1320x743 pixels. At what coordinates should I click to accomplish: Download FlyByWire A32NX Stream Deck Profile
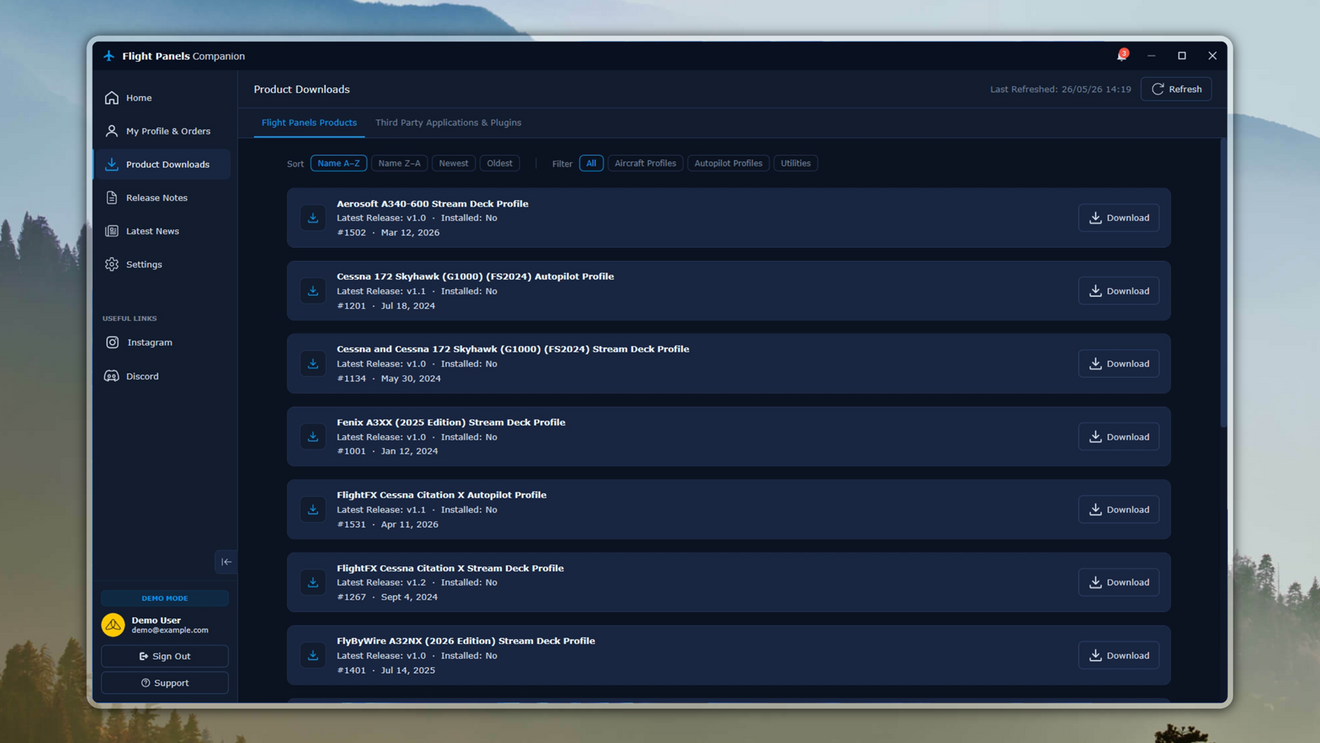[x=1119, y=655]
